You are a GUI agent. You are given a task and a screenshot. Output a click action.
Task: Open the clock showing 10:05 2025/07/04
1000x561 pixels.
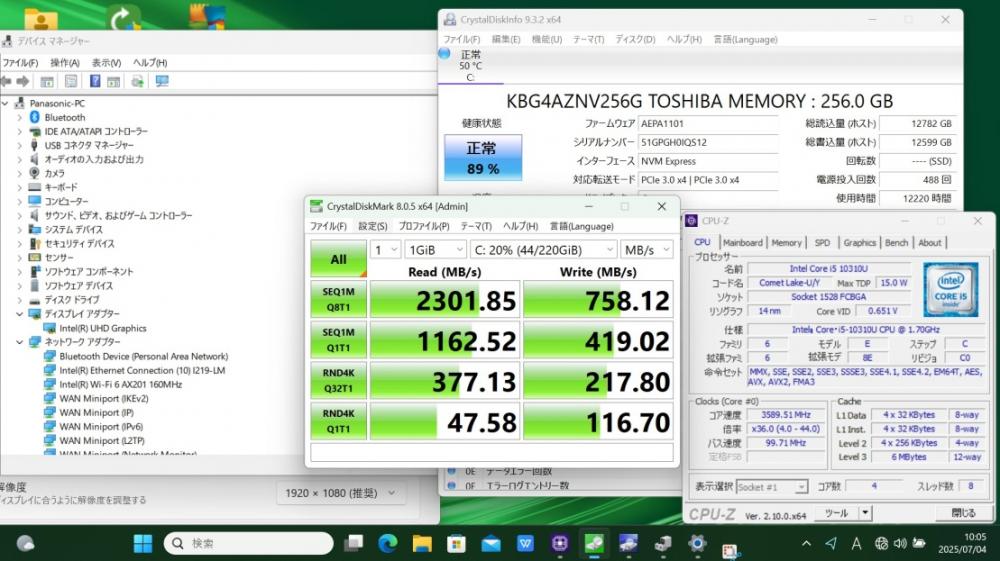point(961,543)
